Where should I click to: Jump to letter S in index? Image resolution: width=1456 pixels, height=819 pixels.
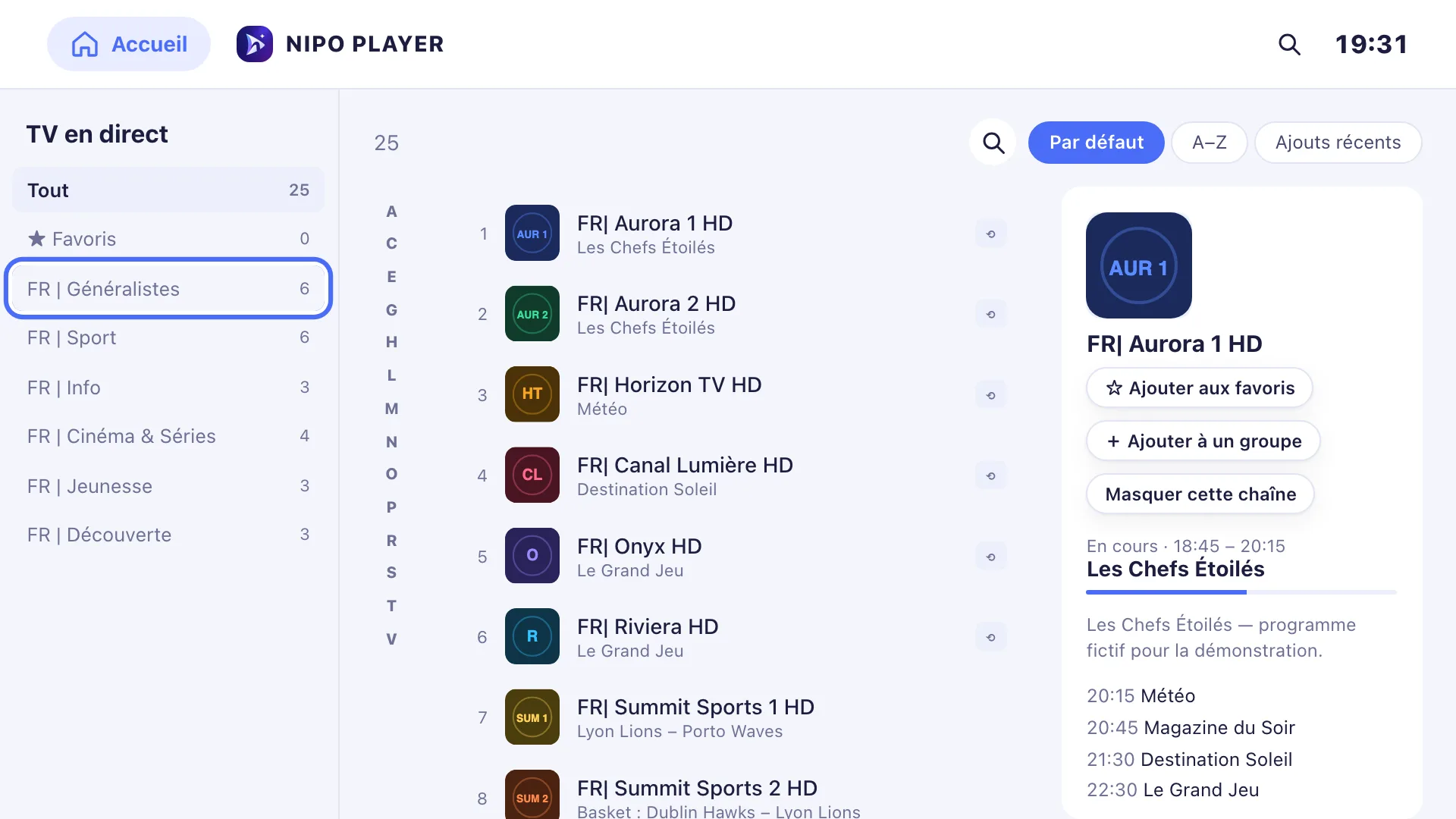pyautogui.click(x=391, y=573)
